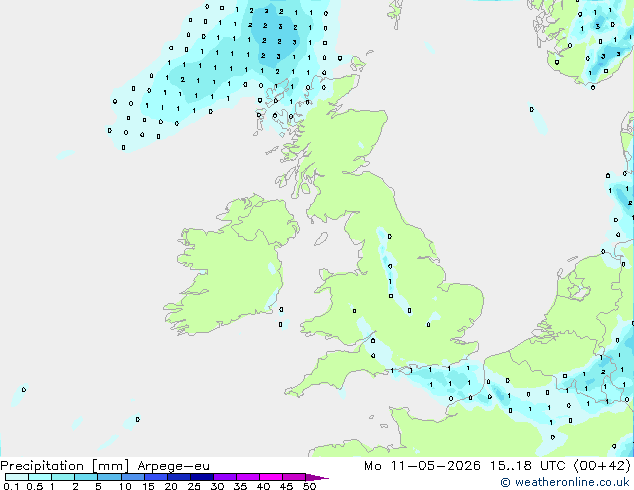Select the 30–35 mm purple legend box

tap(224, 477)
